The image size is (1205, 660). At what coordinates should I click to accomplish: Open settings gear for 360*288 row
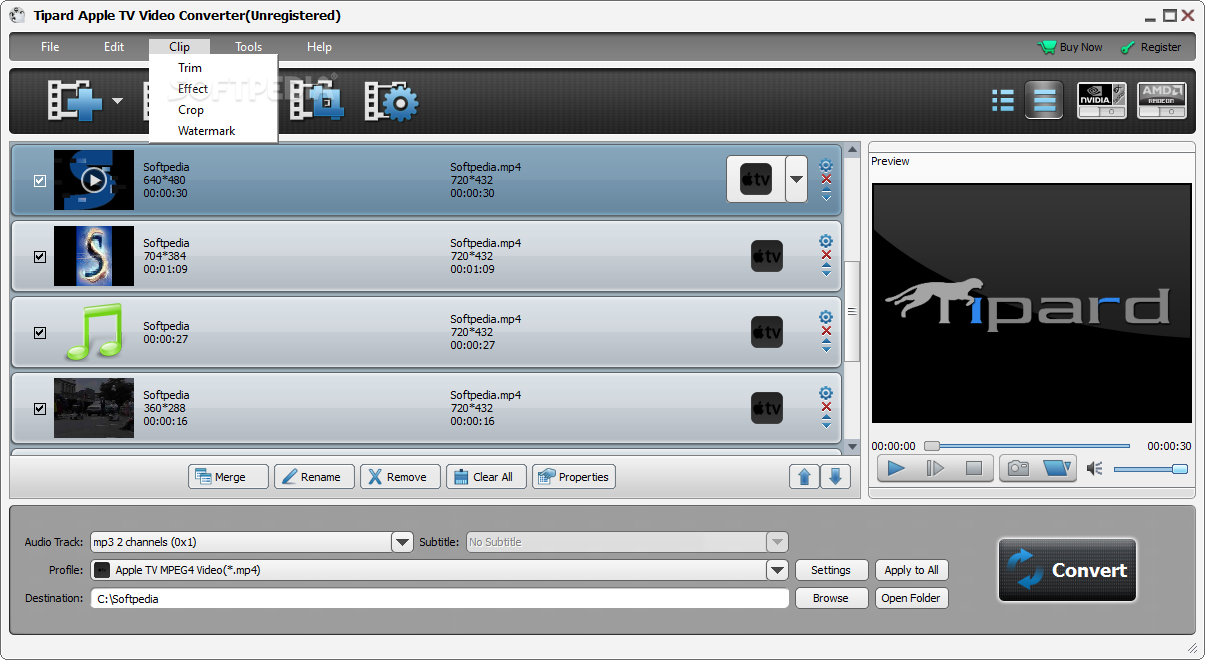[826, 393]
